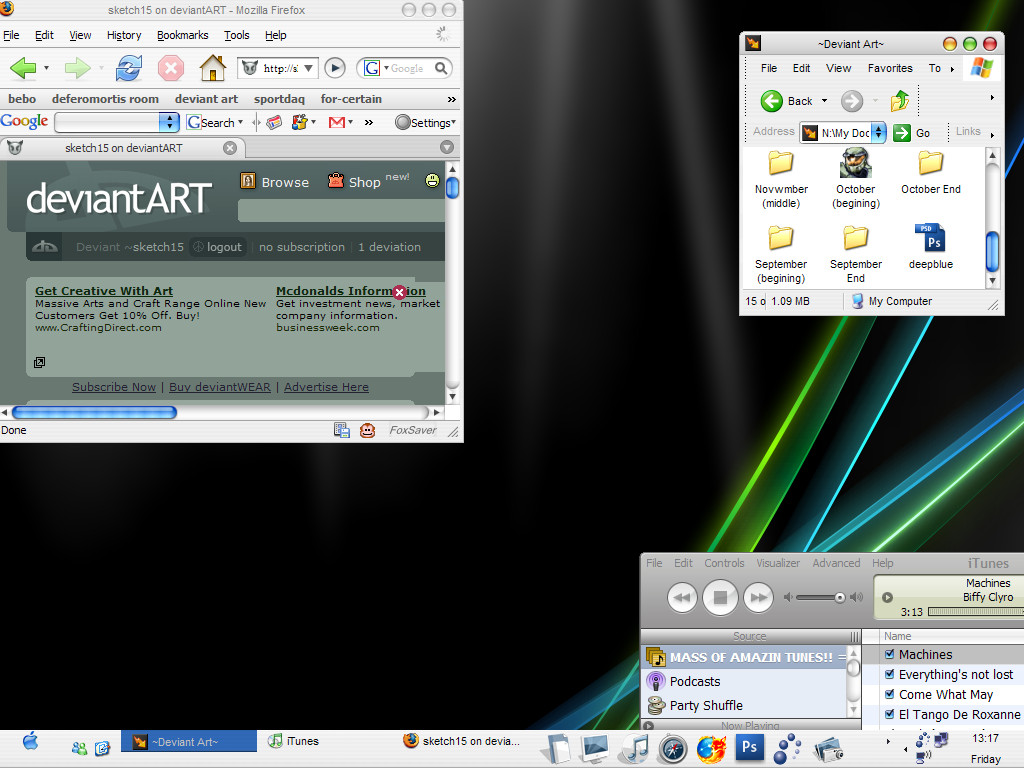
Task: Open Firefox Bookmarks menu
Action: click(x=182, y=35)
